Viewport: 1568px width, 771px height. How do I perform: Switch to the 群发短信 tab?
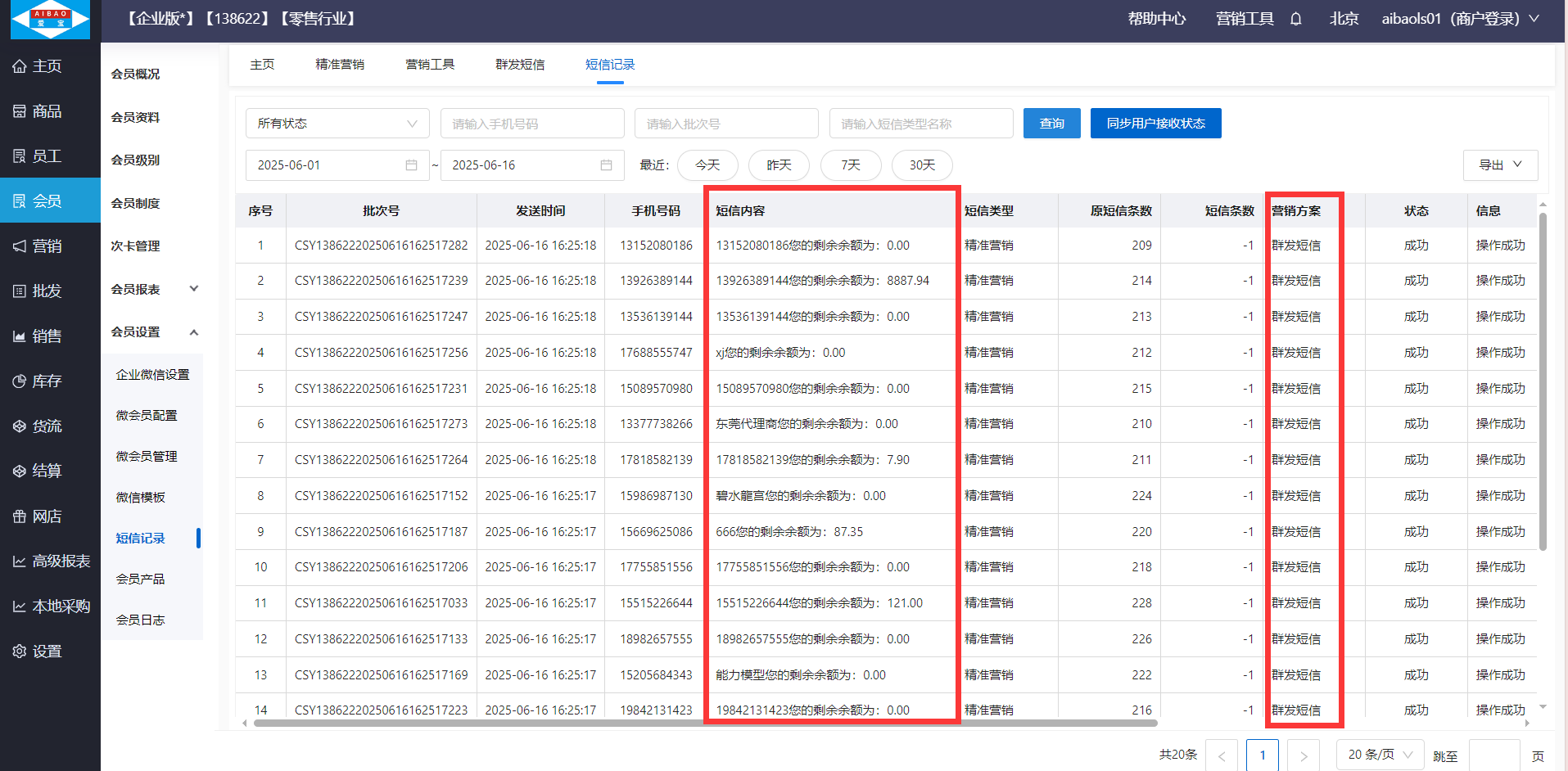coord(520,65)
